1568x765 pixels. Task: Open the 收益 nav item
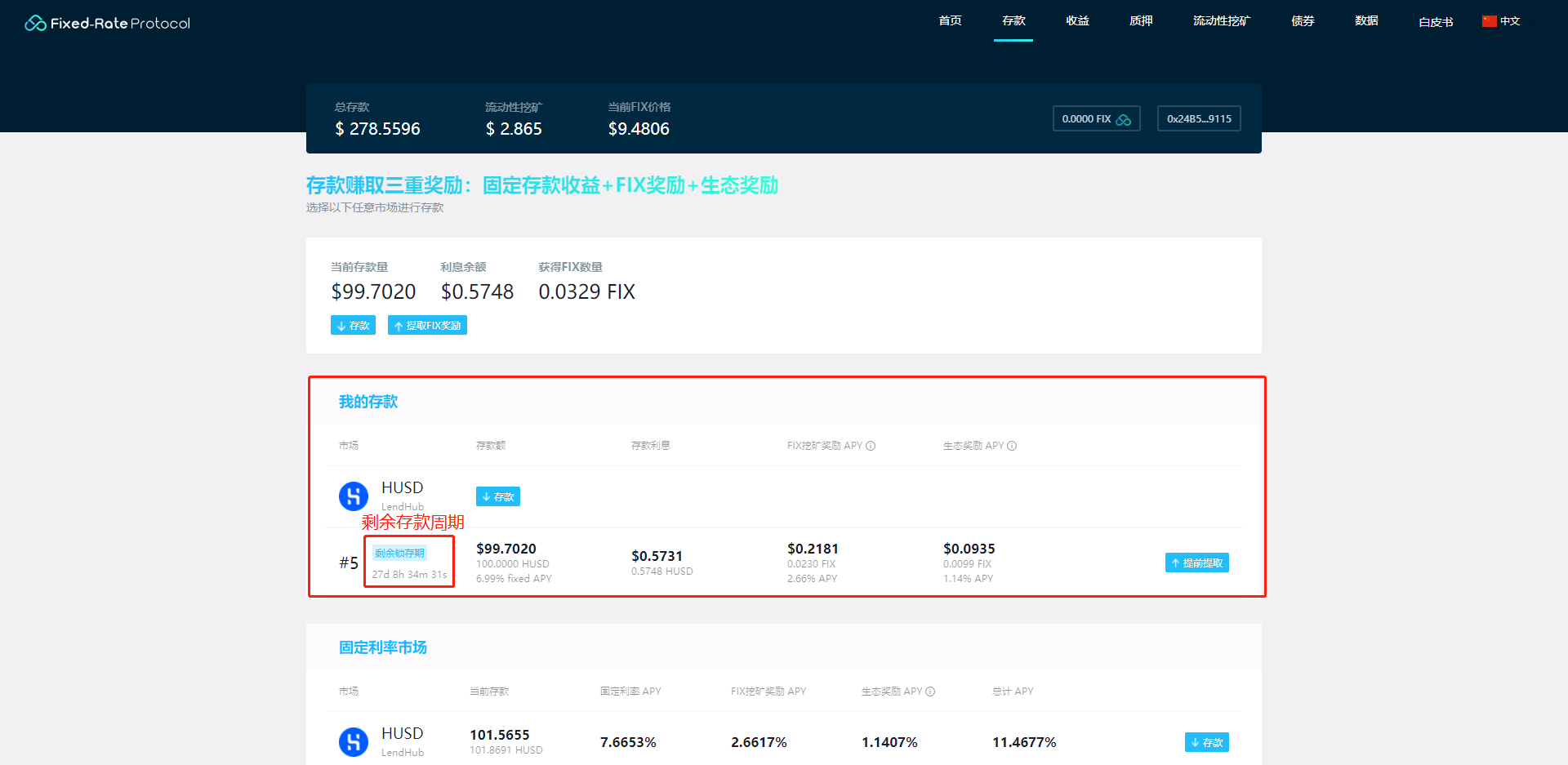tap(1077, 21)
